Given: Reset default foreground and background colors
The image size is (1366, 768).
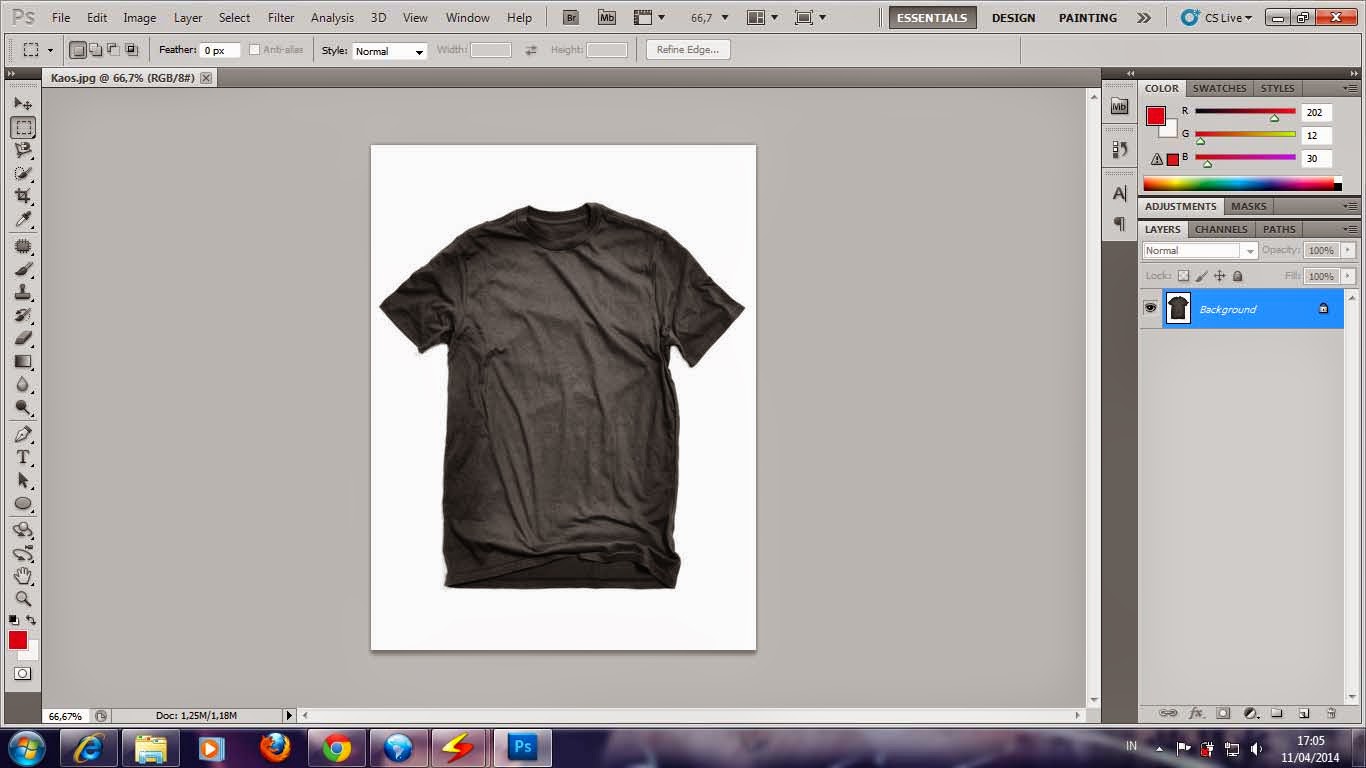Looking at the screenshot, I should [x=14, y=621].
